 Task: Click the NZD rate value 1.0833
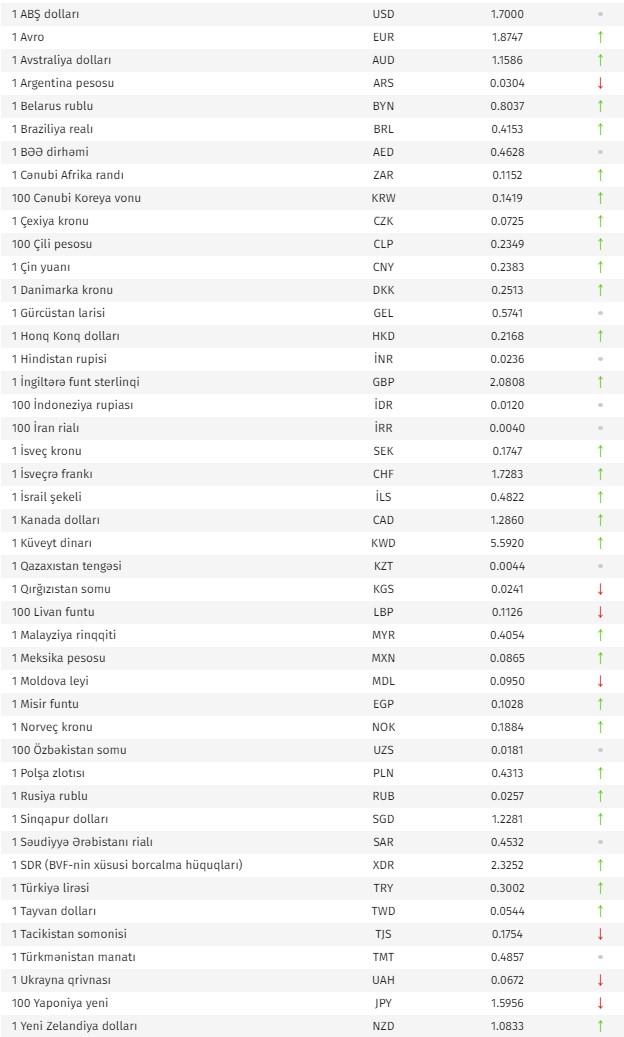[507, 1026]
